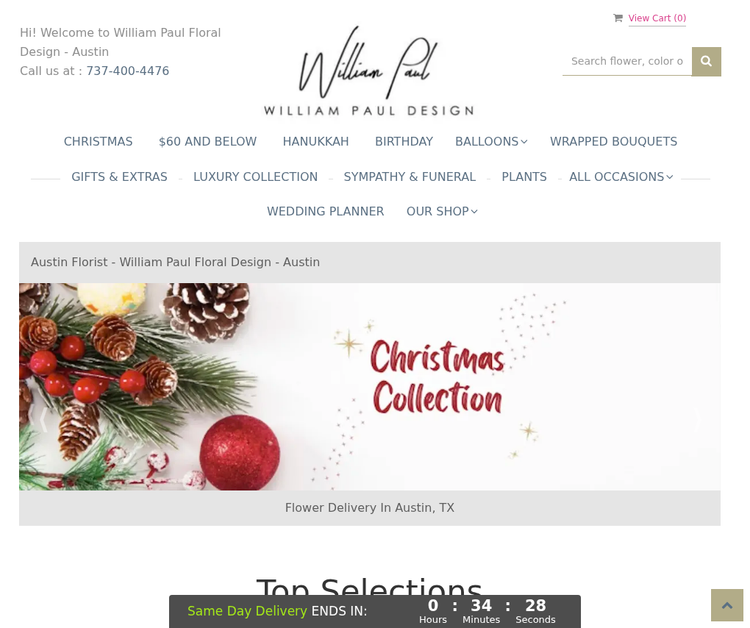Viewport: 750px width, 628px height.
Task: Click the search flower input field
Action: tap(627, 61)
